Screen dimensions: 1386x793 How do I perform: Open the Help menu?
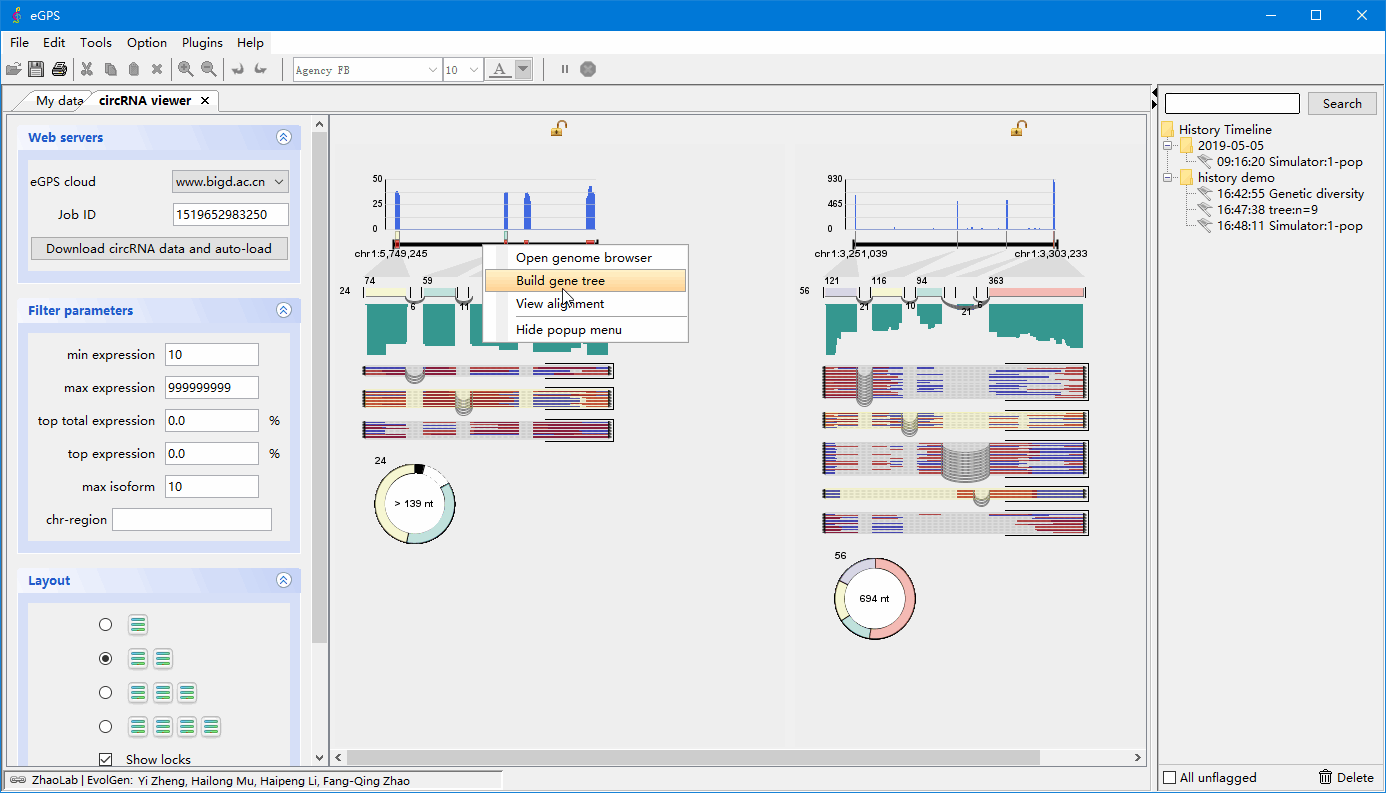pos(250,42)
